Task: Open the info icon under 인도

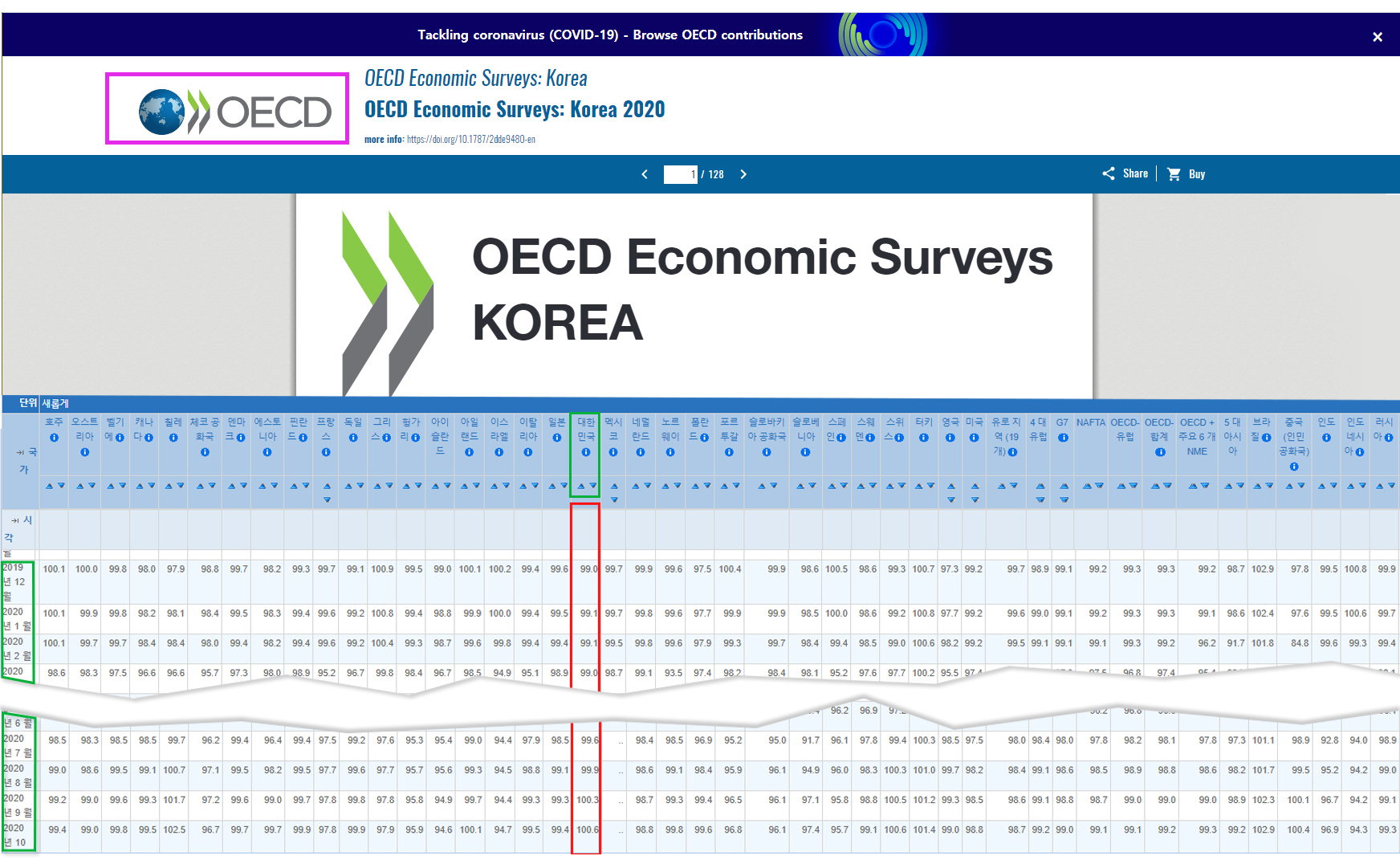Action: pos(1326,438)
